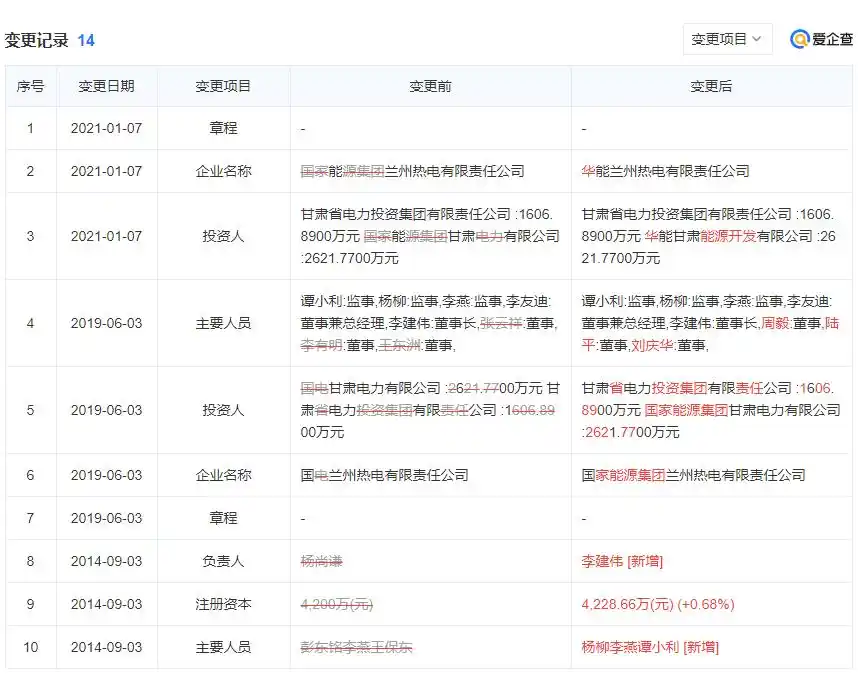
Task: Select row 3 变更前 text with 国家能源集团甘肃电力有限公司
Action: [430, 236]
